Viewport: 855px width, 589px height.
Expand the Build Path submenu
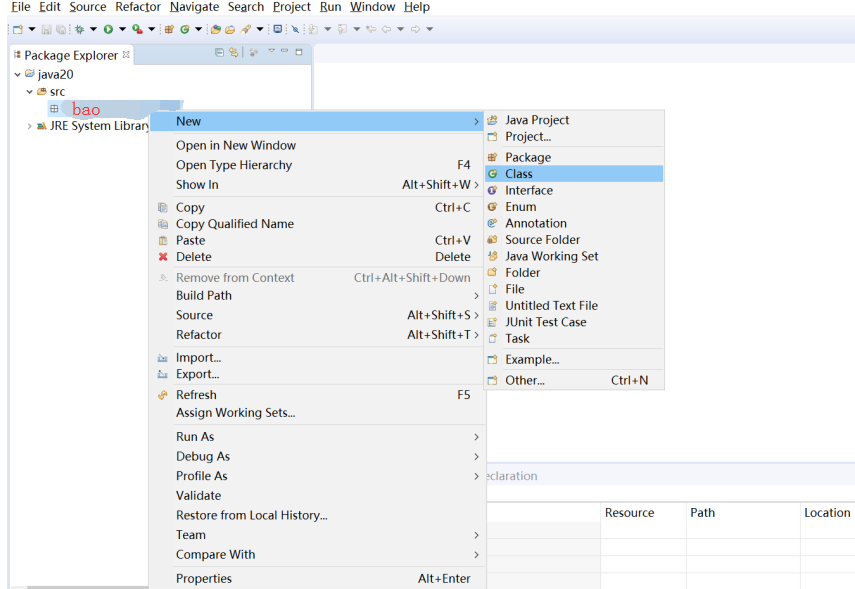[317, 296]
